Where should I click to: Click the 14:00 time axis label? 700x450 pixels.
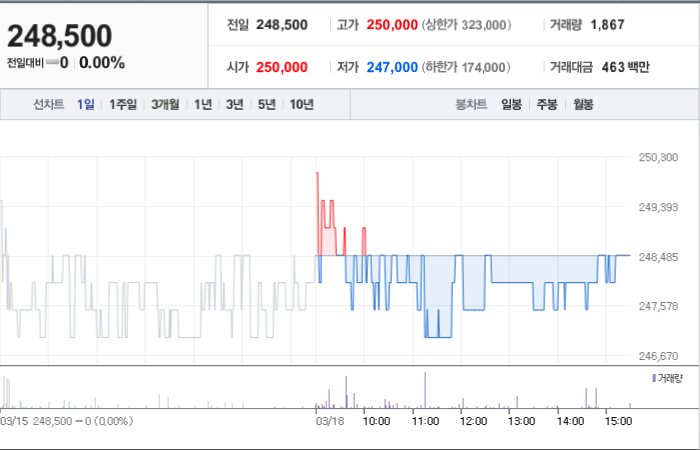(x=570, y=421)
